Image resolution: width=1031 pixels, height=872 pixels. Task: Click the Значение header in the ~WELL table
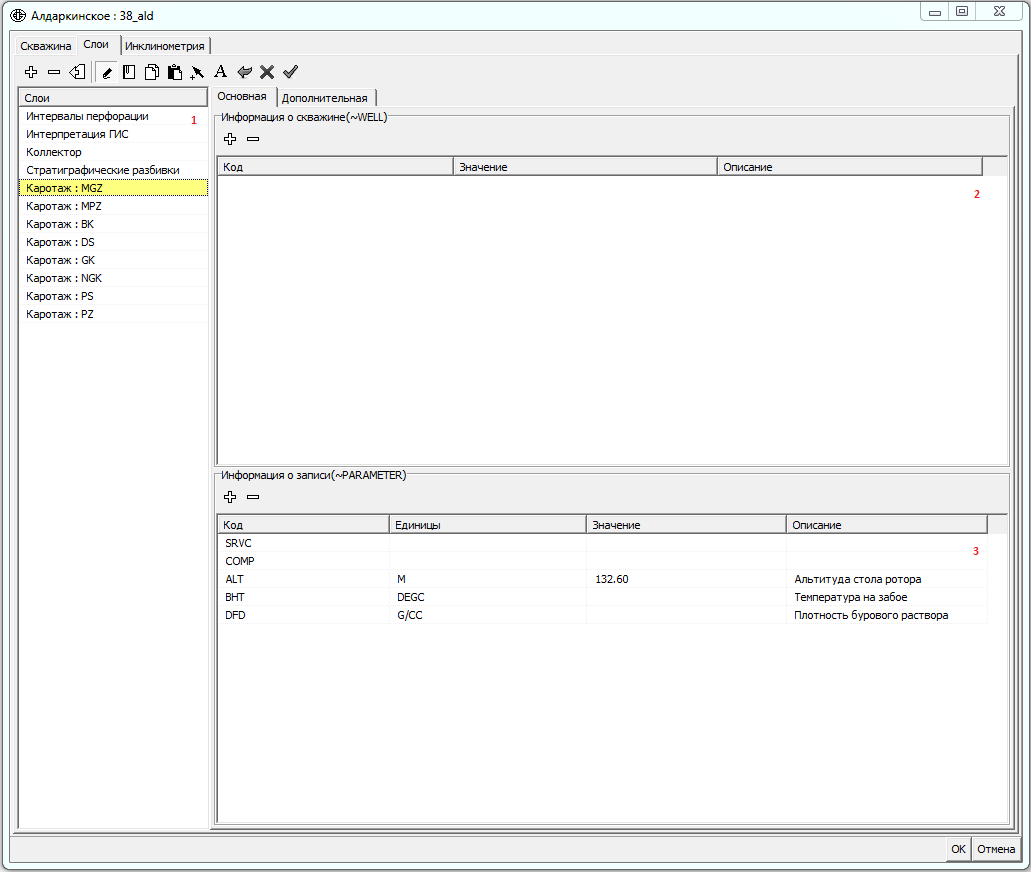(x=585, y=167)
